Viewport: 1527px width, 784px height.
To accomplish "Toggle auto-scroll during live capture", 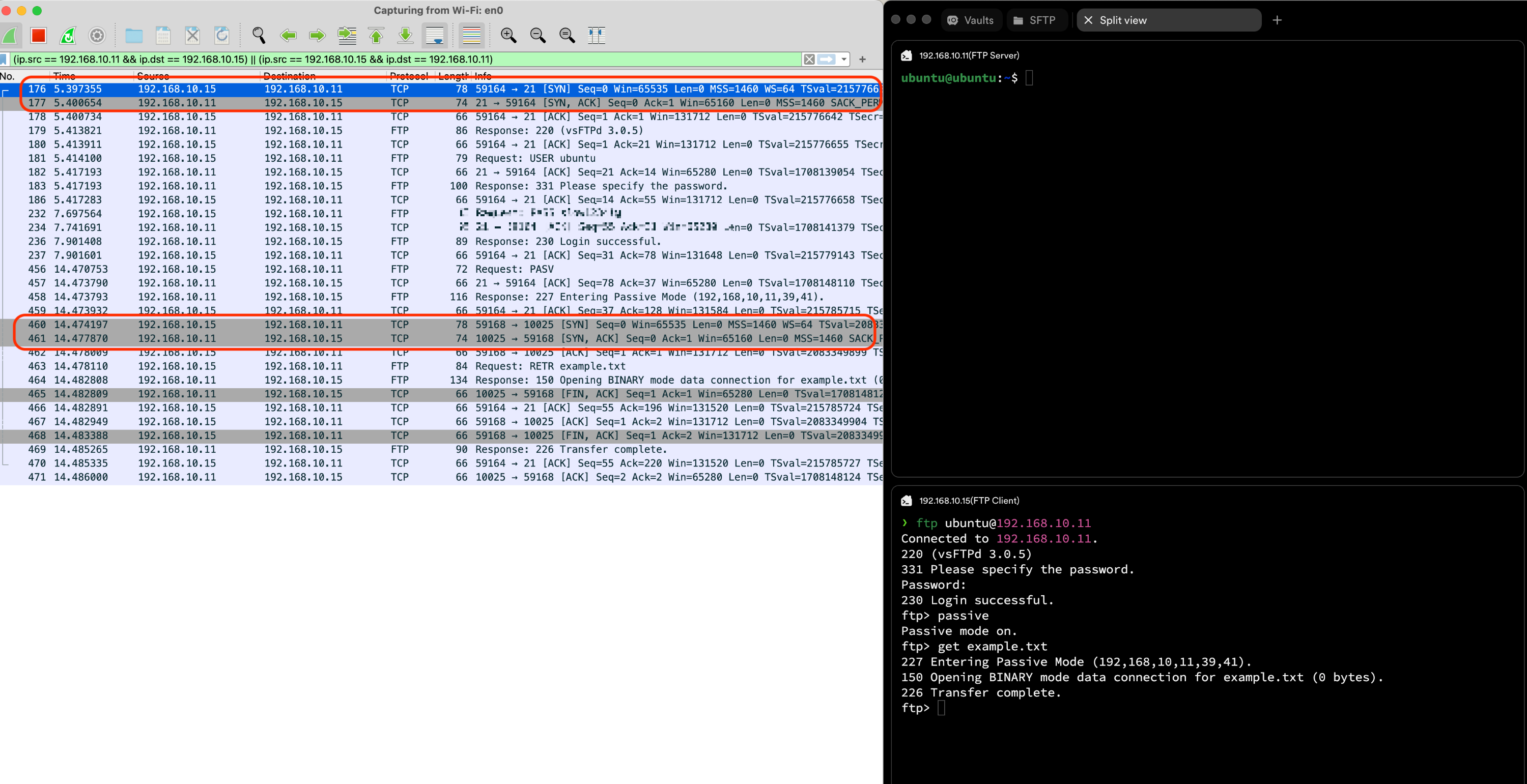I will click(435, 36).
